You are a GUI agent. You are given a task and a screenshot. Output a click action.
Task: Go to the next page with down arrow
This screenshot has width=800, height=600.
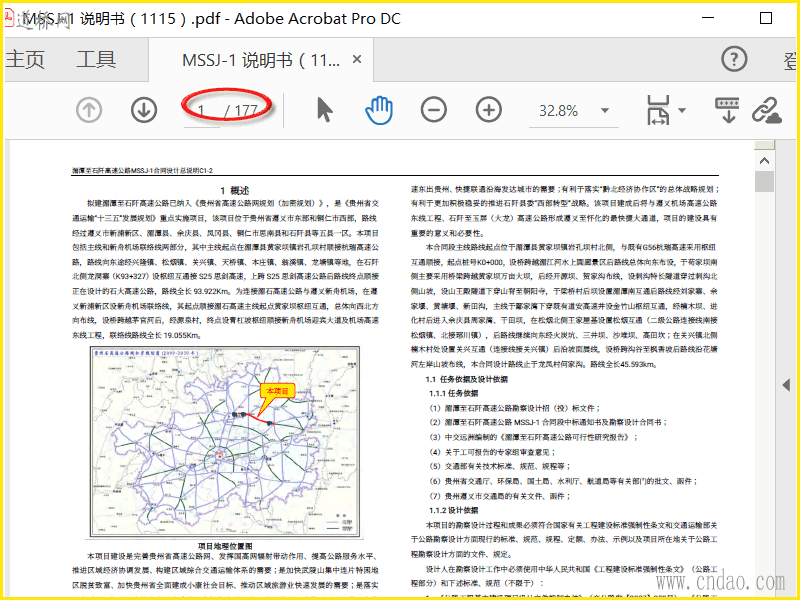[144, 110]
